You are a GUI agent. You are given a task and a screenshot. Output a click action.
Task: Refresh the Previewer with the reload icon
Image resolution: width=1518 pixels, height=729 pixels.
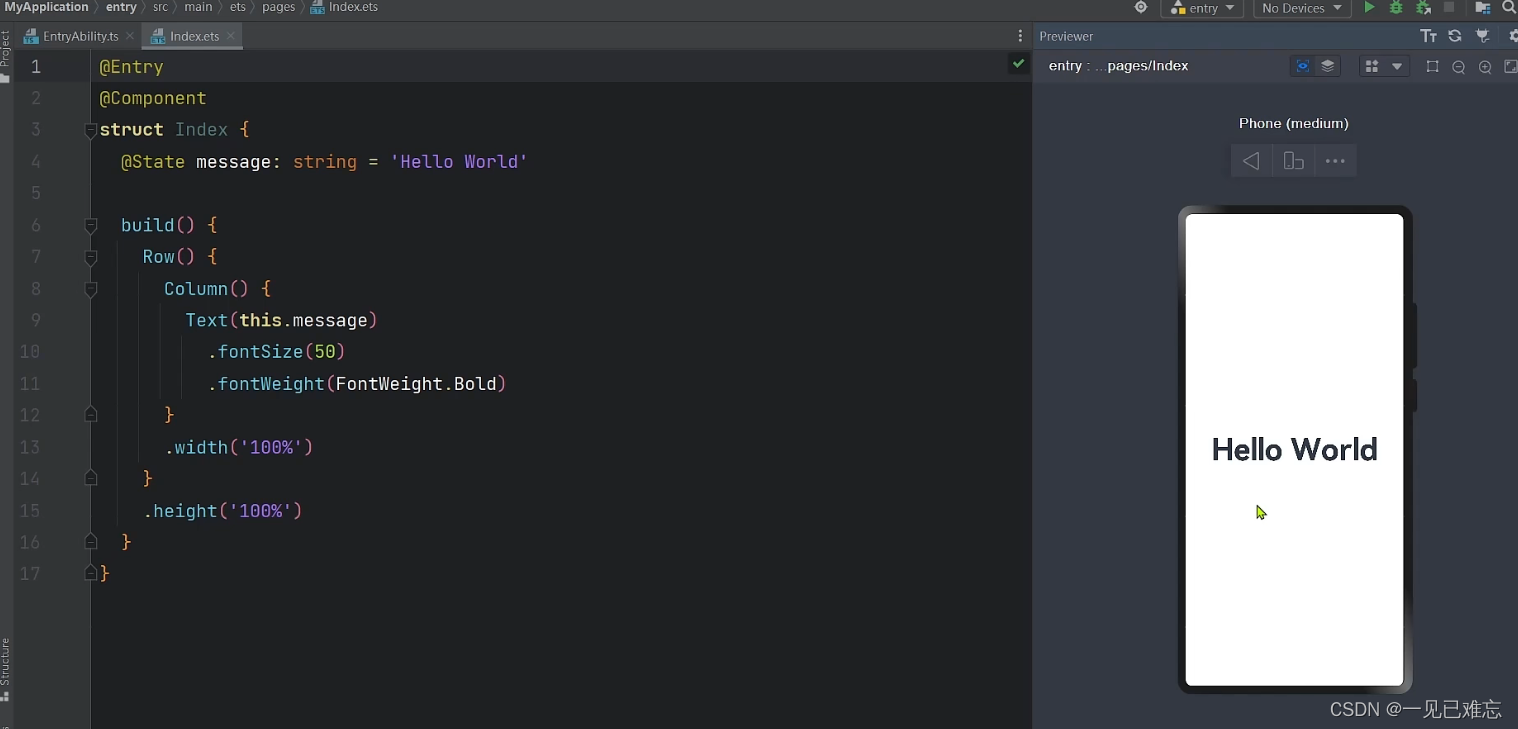1455,36
